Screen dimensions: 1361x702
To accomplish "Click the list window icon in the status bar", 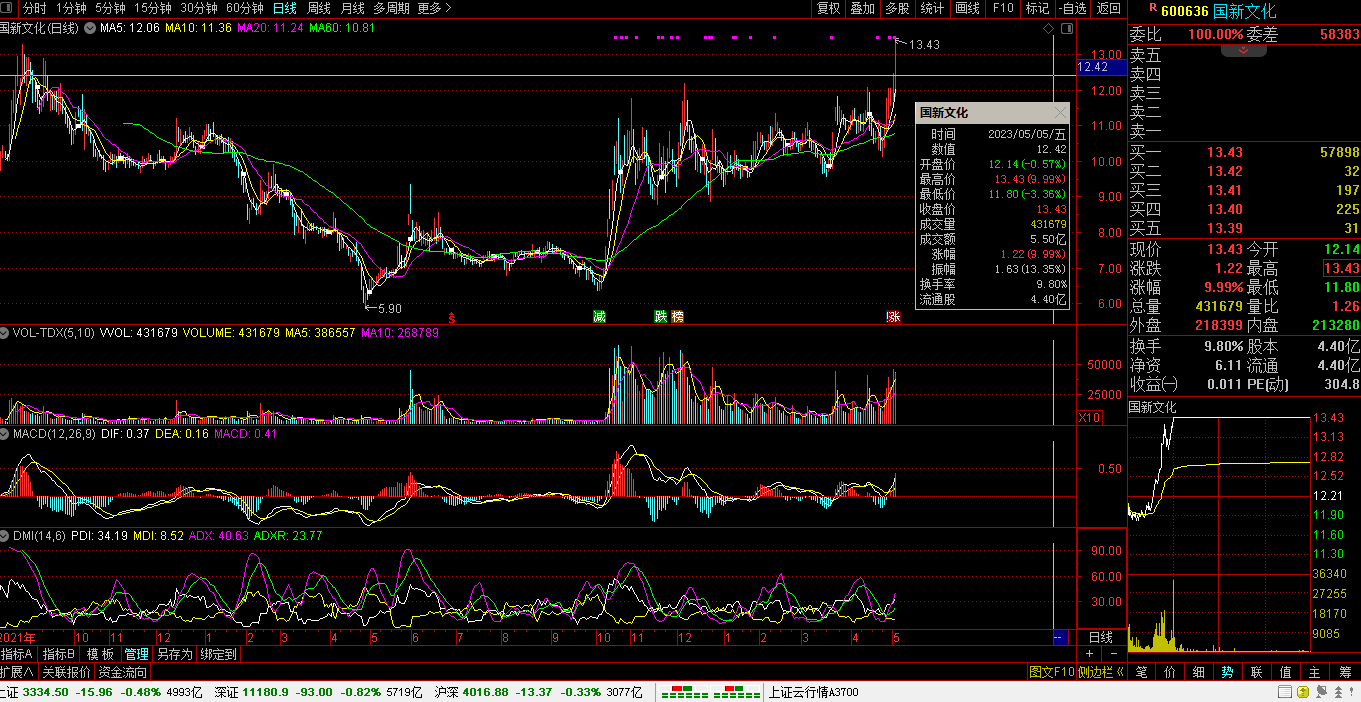I will click(1285, 692).
